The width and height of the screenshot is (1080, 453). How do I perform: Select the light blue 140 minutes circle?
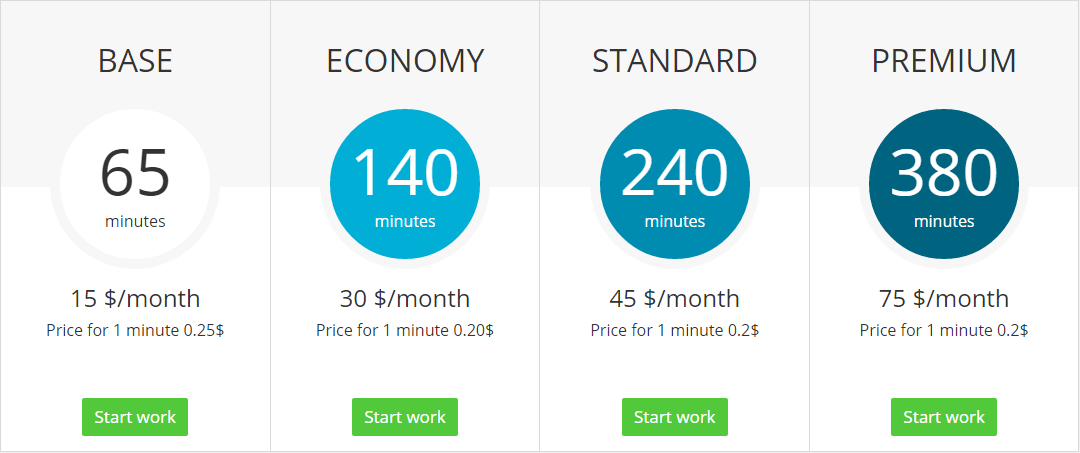[405, 185]
